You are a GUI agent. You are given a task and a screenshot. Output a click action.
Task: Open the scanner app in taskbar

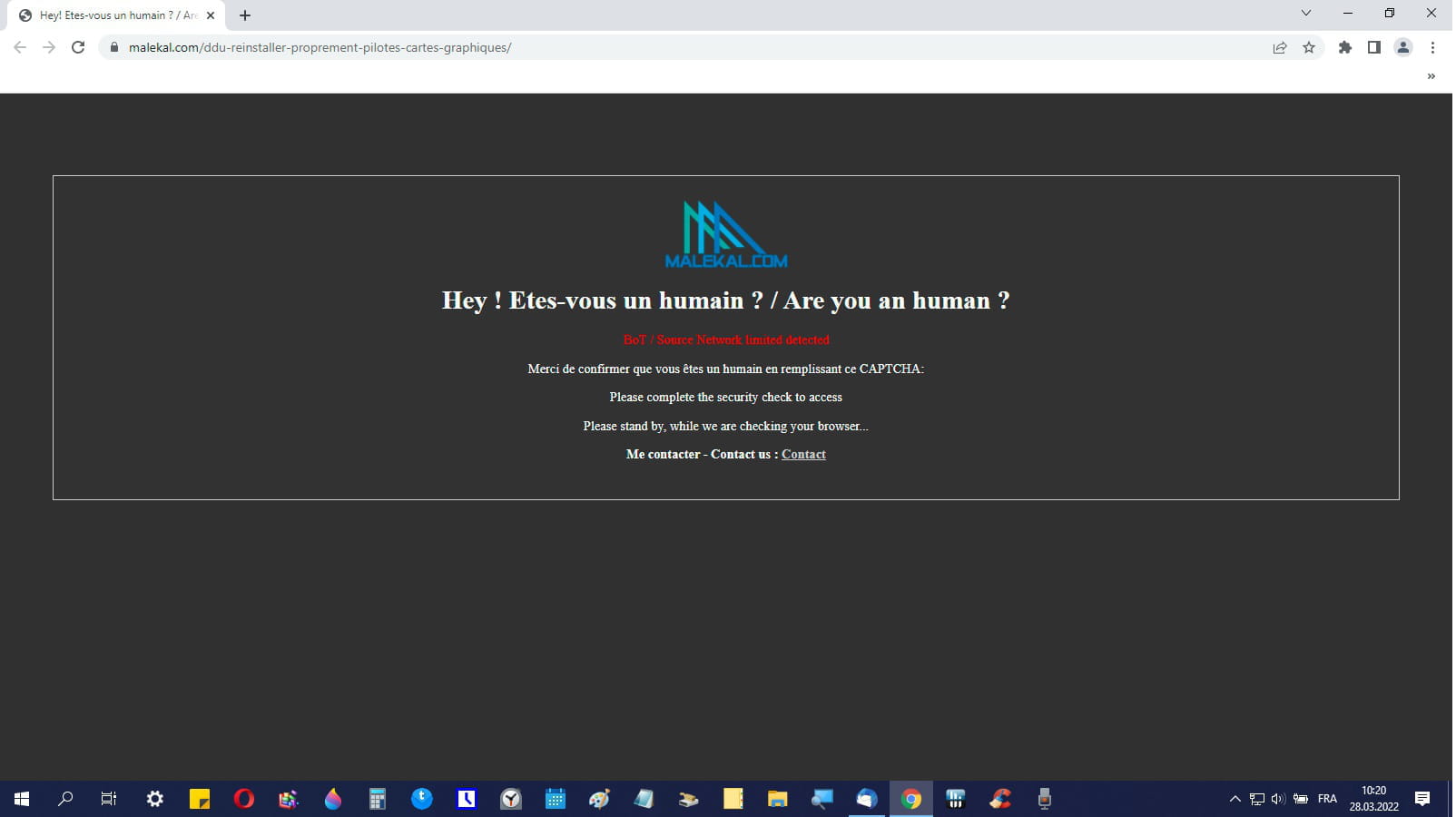pos(689,799)
